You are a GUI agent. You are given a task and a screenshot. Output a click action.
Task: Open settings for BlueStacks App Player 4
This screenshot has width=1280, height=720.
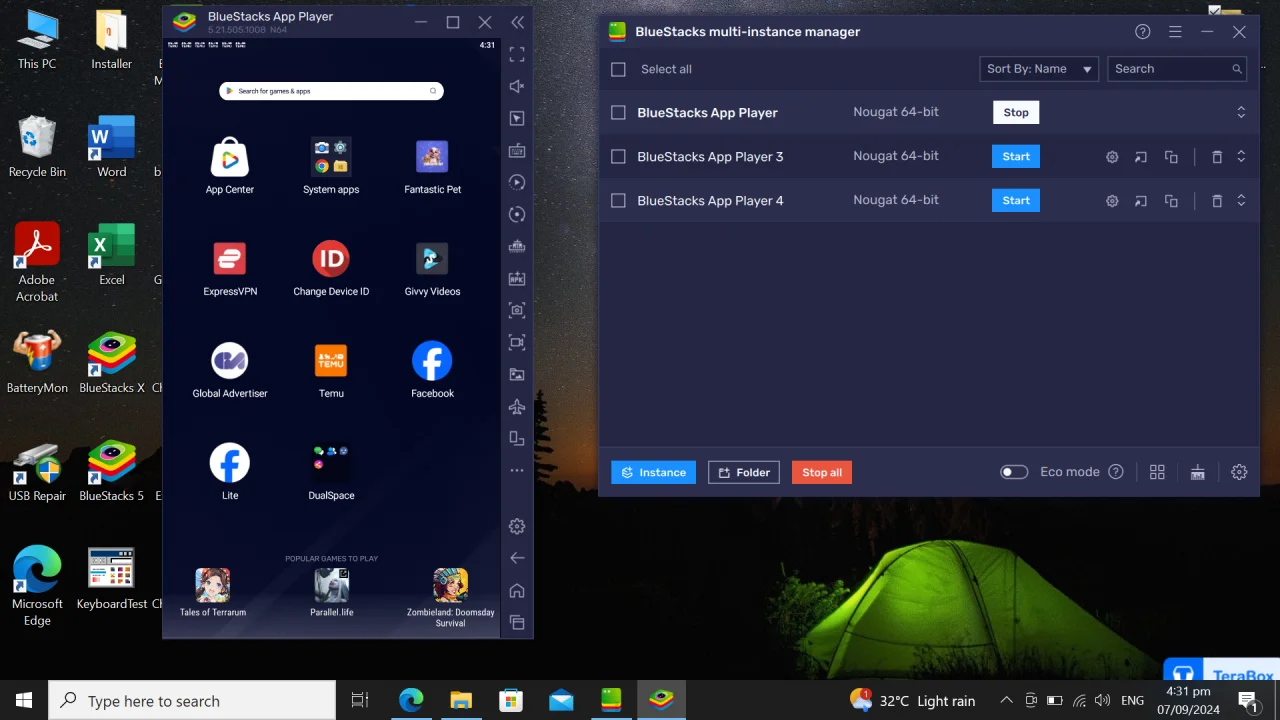(1112, 201)
